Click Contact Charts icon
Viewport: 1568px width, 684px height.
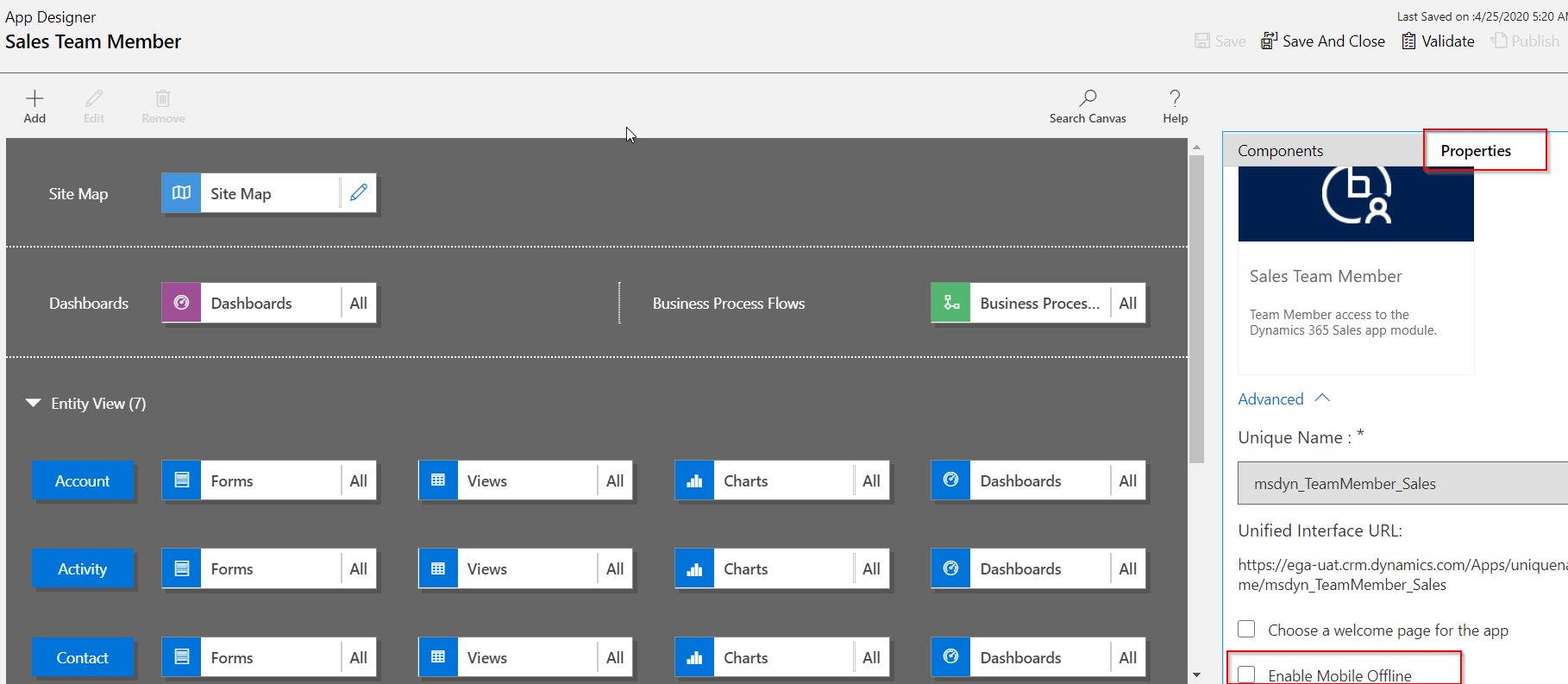click(x=694, y=657)
